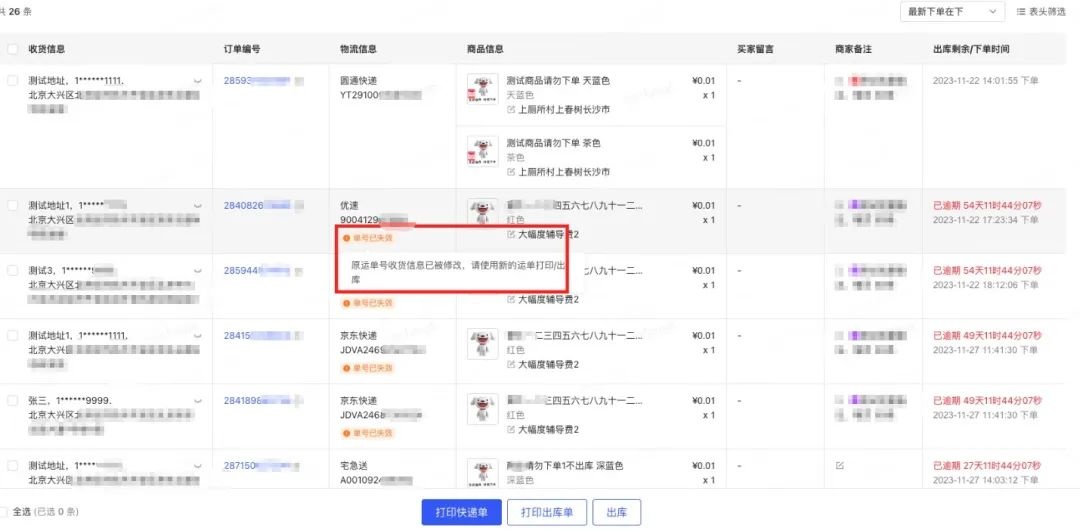Check the row for 张三 order 2841898

[x=12, y=400]
